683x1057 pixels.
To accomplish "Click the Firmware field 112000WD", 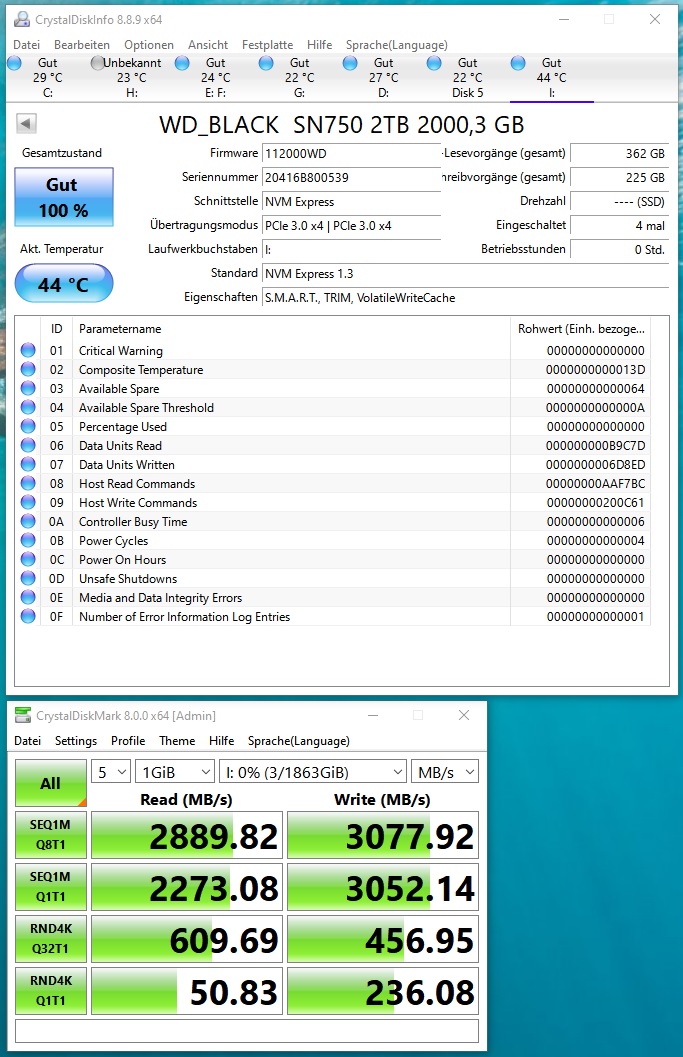I will click(351, 153).
